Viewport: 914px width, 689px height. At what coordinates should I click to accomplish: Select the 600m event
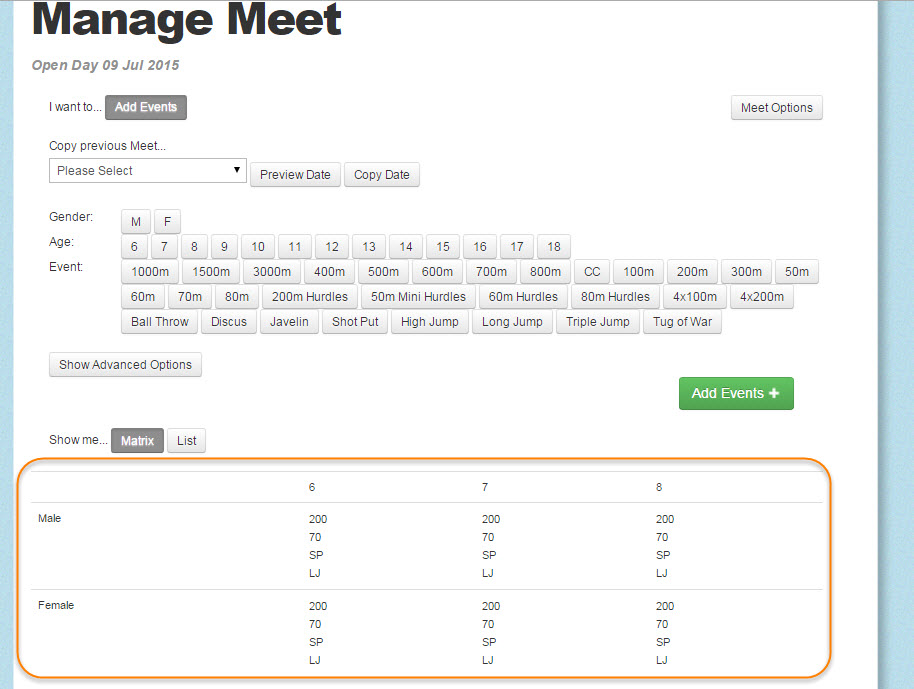[437, 272]
